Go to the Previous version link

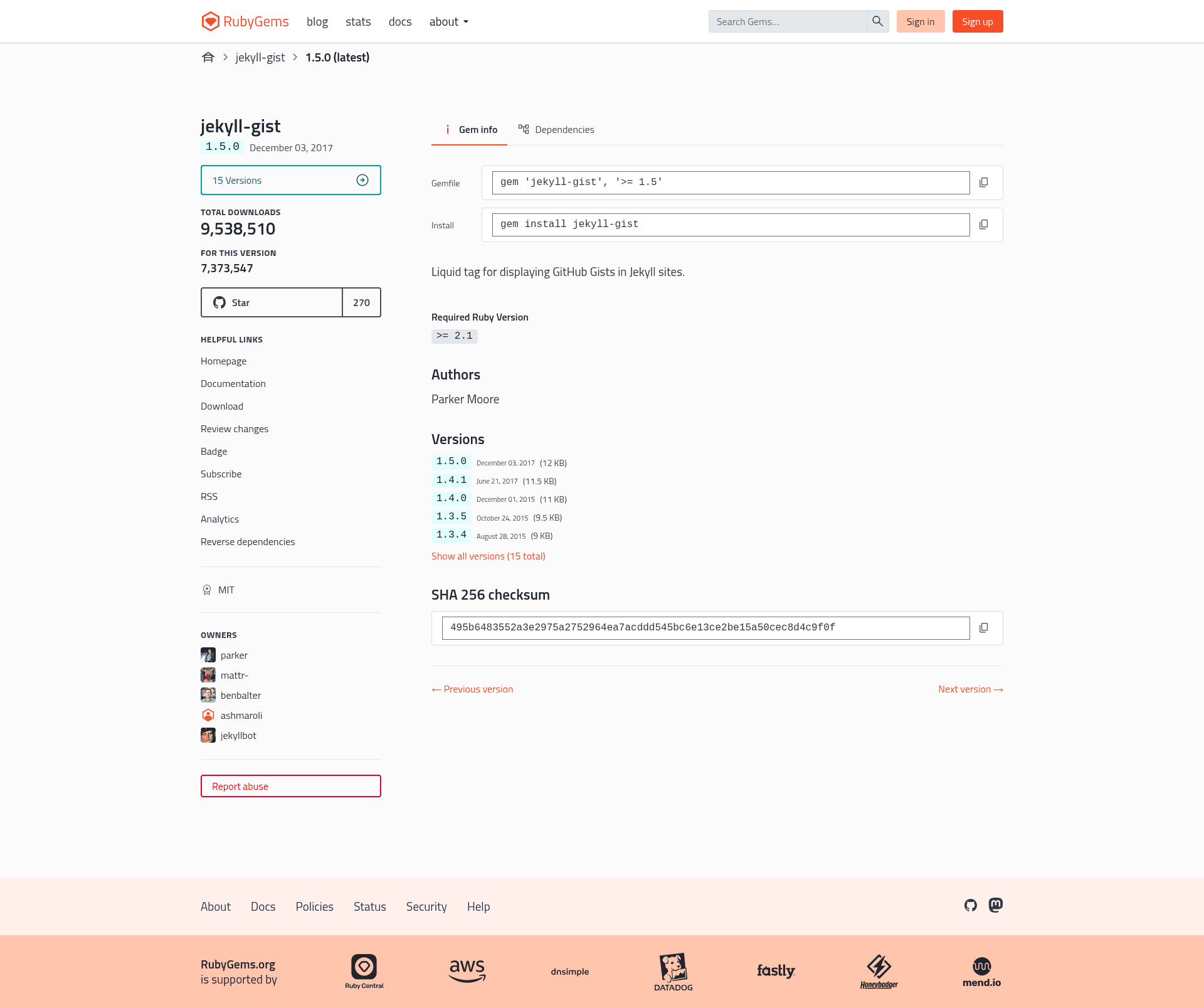[472, 689]
